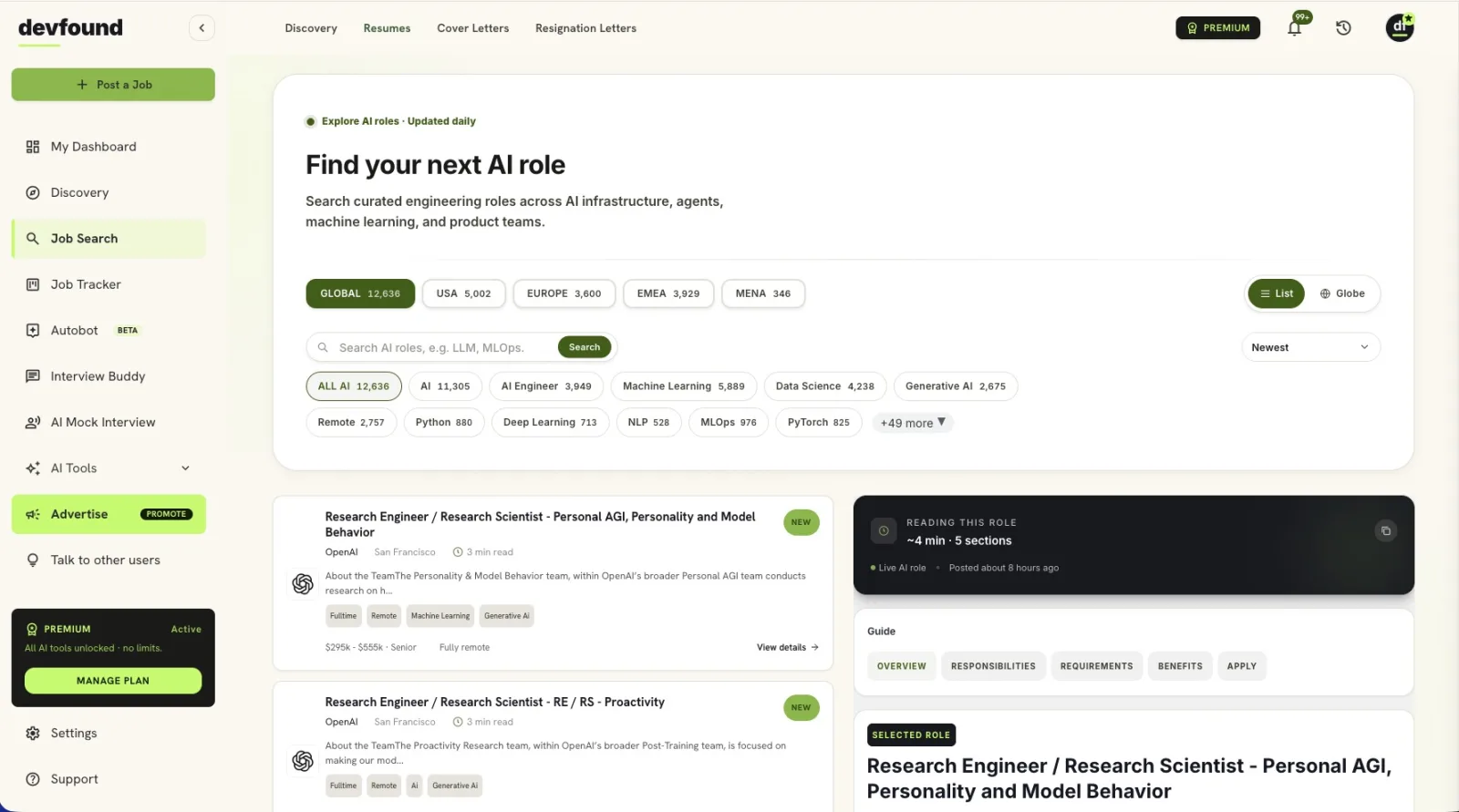Filter by Machine Learning 5,889 chip

(x=684, y=386)
